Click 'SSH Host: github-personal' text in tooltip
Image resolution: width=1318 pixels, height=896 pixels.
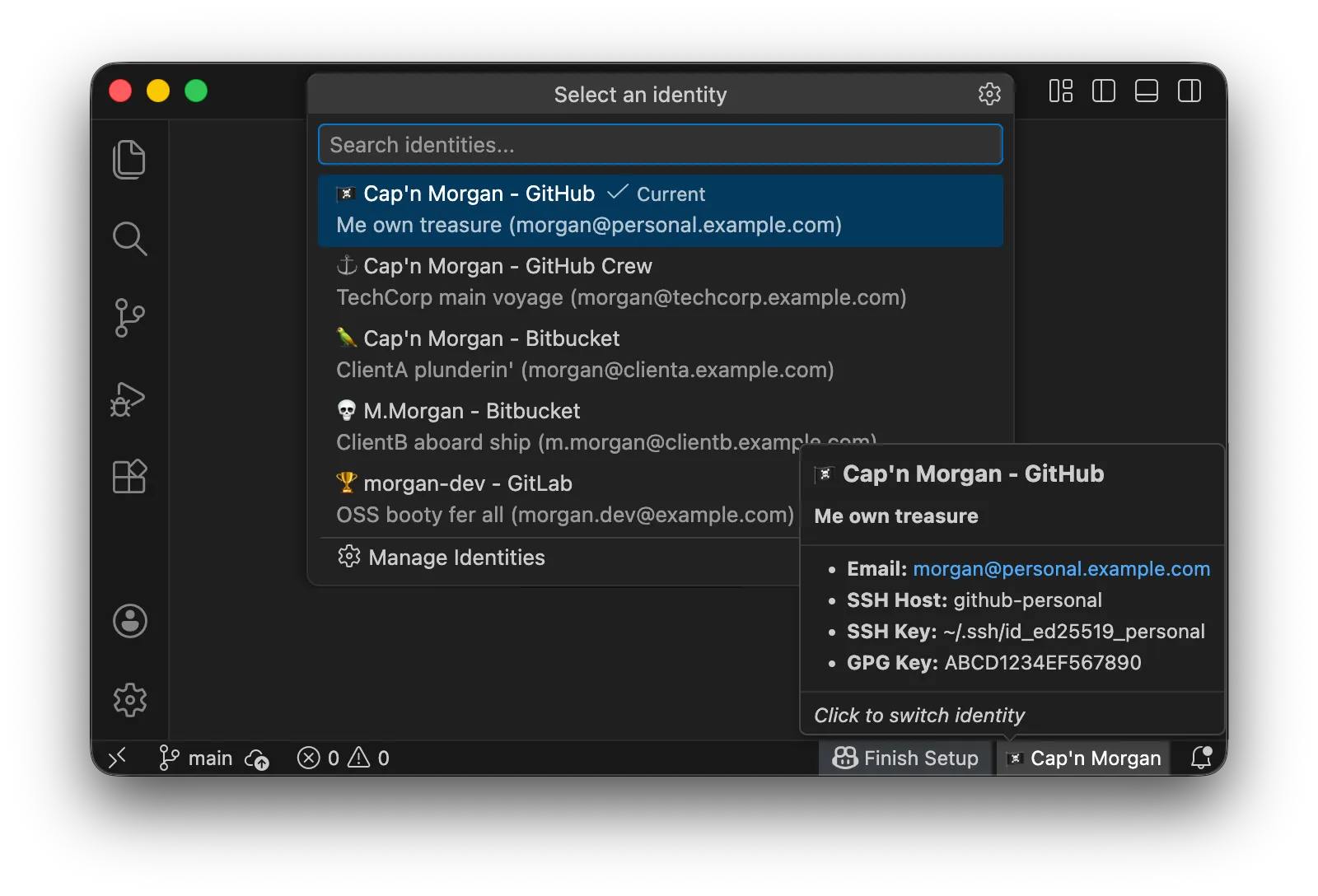pos(974,600)
